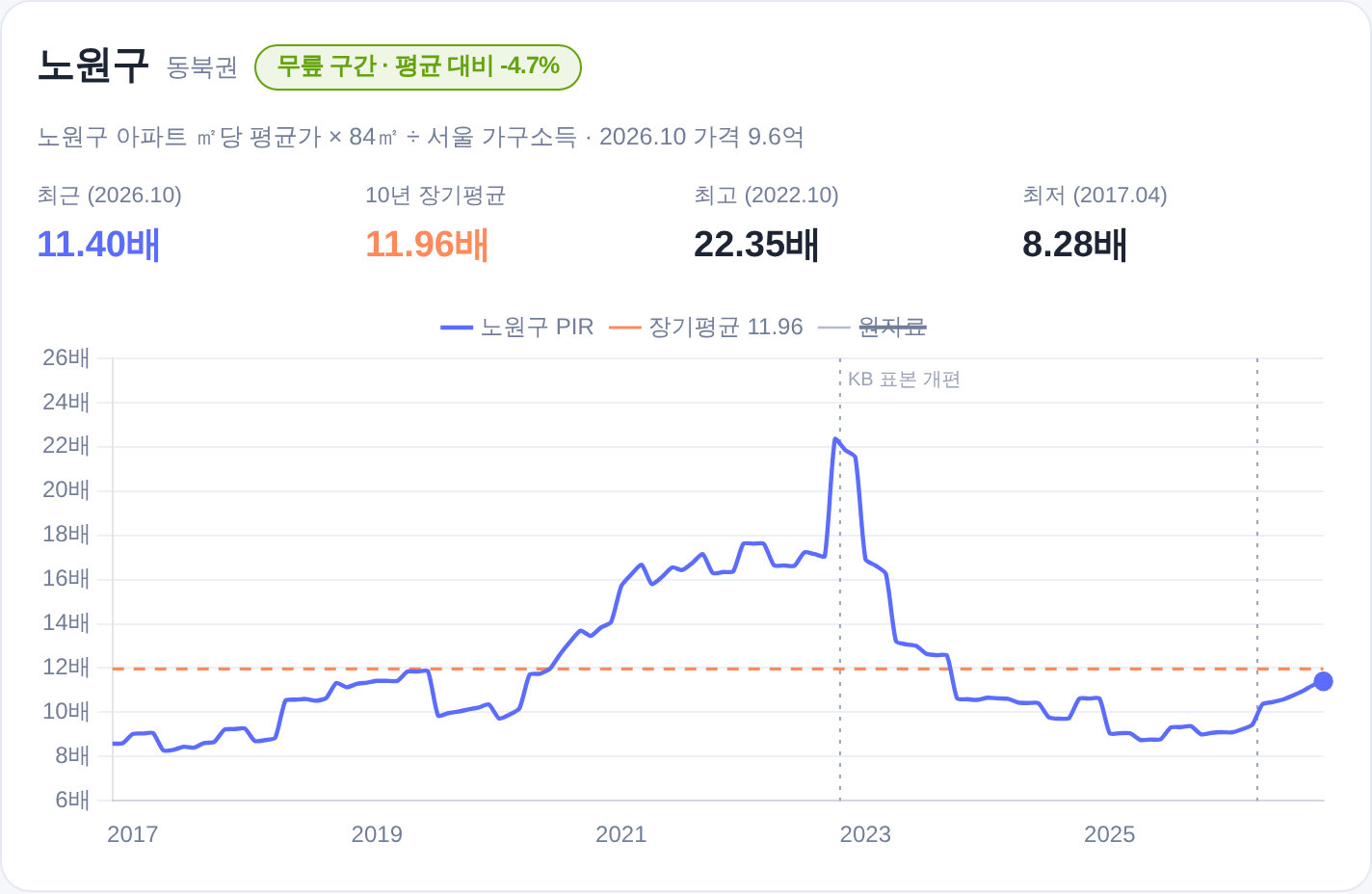Click the 2023 x-axis tick label
Screen dimensions: 1372x894
click(x=865, y=834)
